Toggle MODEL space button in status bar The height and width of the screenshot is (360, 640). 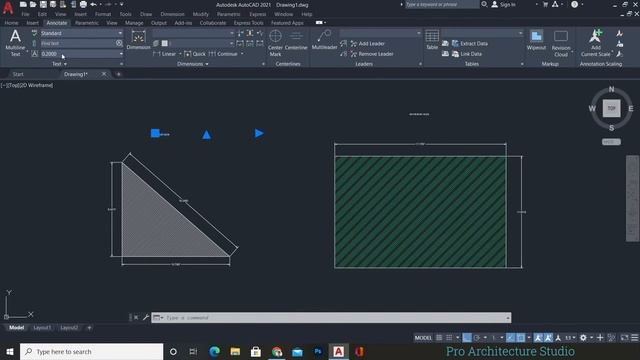coord(423,338)
